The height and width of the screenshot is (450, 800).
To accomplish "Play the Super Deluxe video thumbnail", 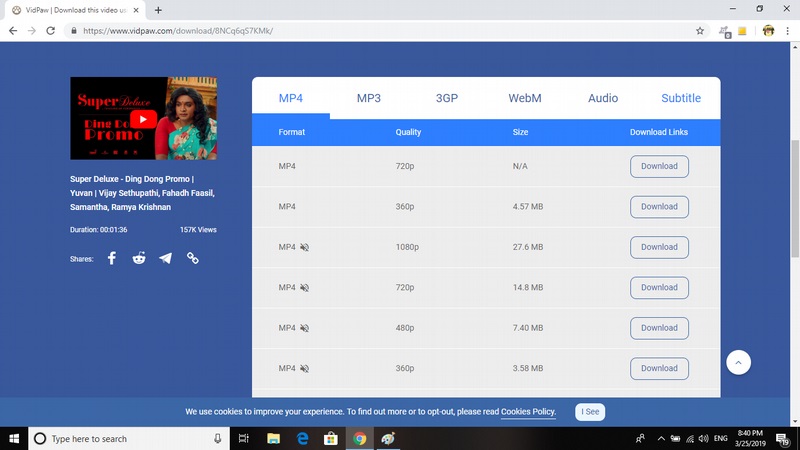I will coord(143,119).
